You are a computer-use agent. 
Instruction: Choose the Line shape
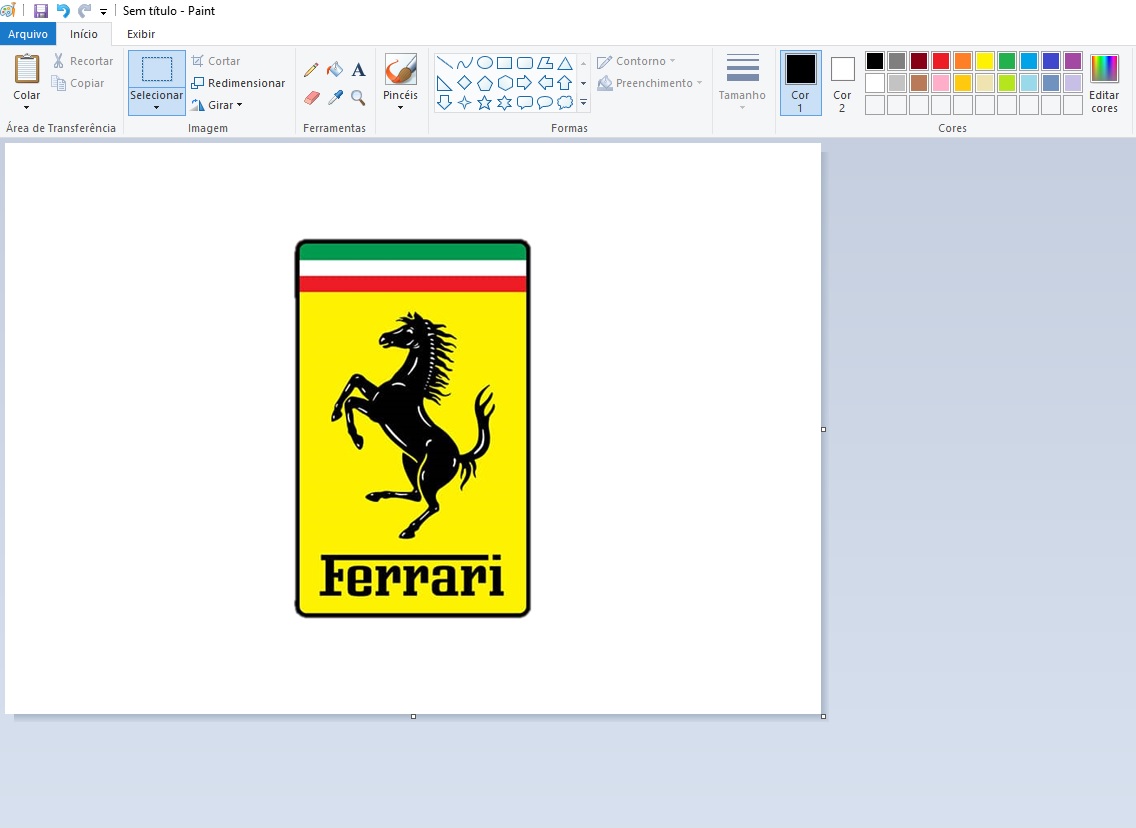tap(445, 63)
